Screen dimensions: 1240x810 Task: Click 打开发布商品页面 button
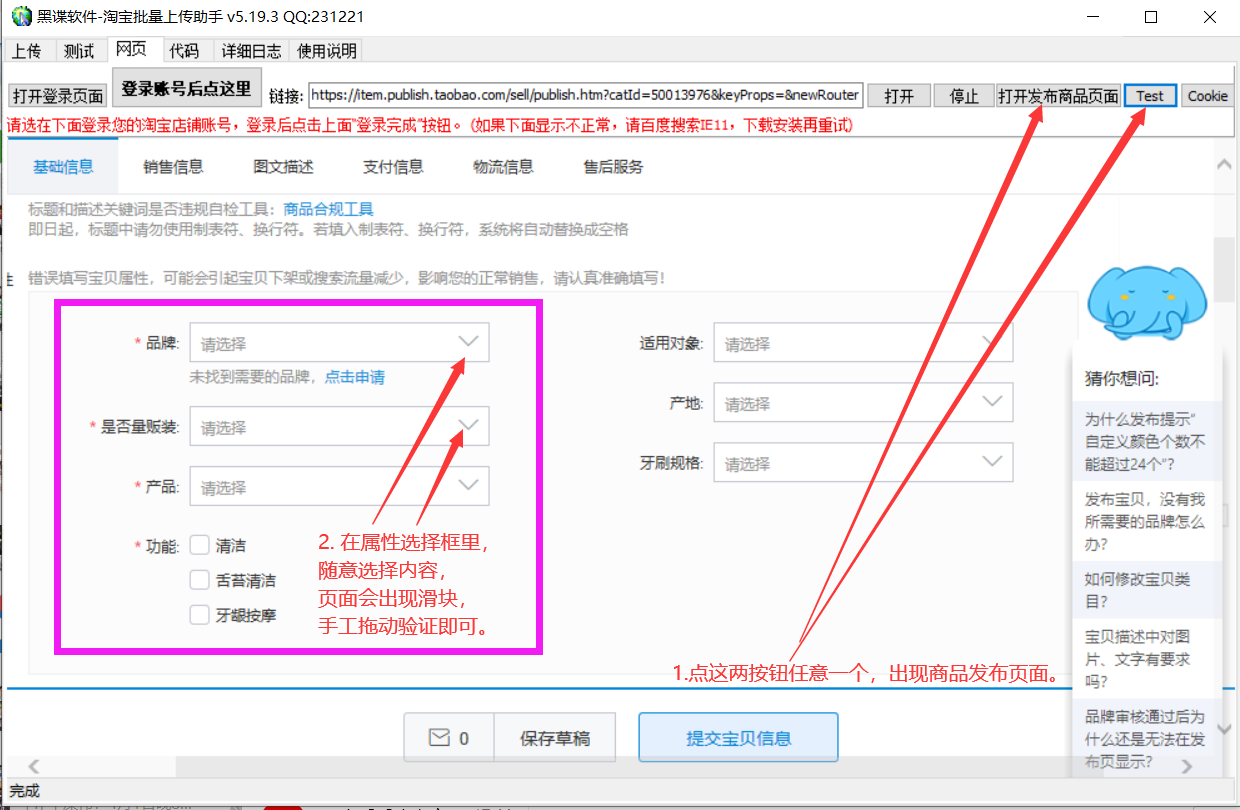1058,96
